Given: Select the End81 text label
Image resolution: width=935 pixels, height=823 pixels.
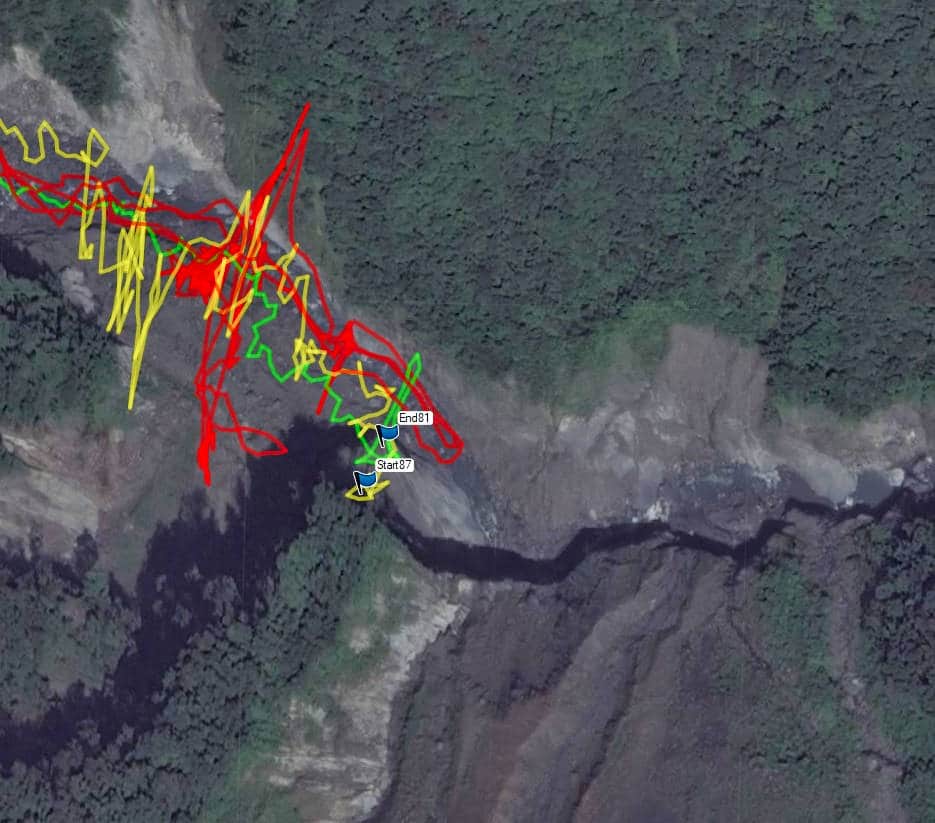Looking at the screenshot, I should (x=414, y=418).
